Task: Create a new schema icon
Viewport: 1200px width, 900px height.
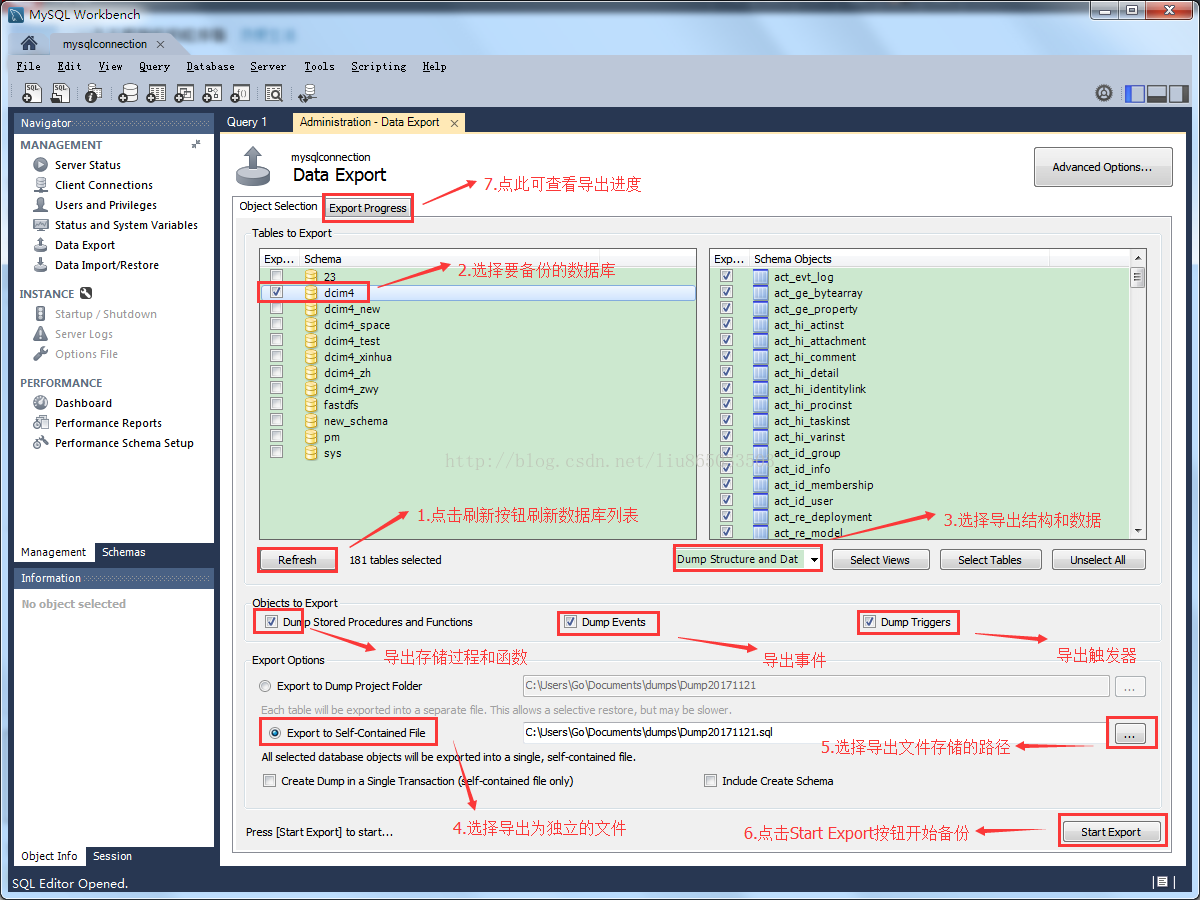Action: pos(128,93)
